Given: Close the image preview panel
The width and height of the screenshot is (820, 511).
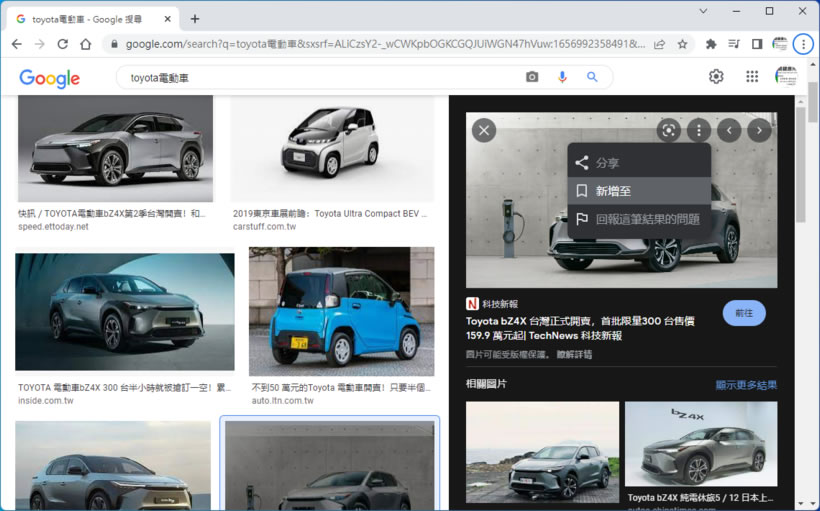Looking at the screenshot, I should (x=484, y=130).
